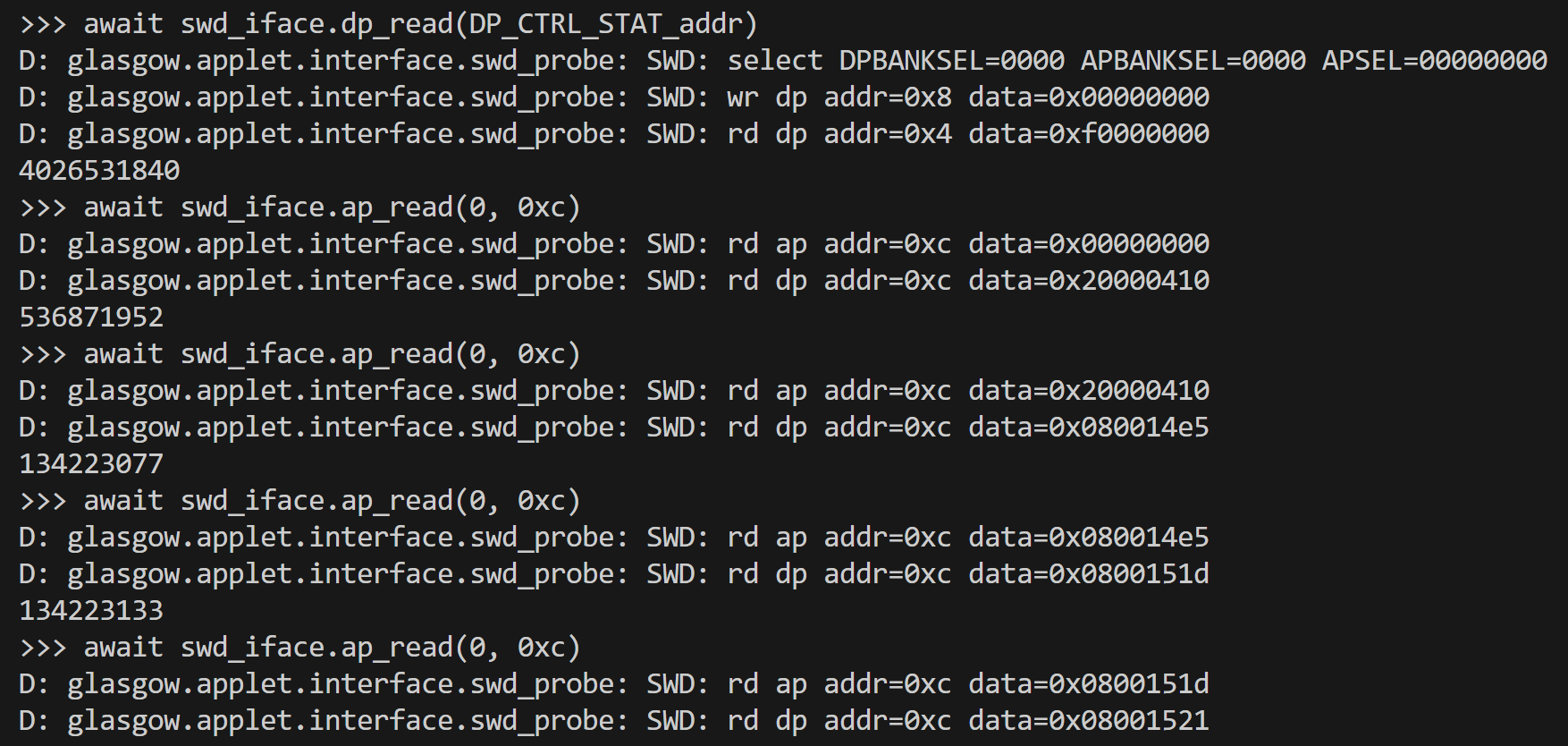
Task: Click the rd dp data=0x080014e5 line
Action: [x=614, y=428]
